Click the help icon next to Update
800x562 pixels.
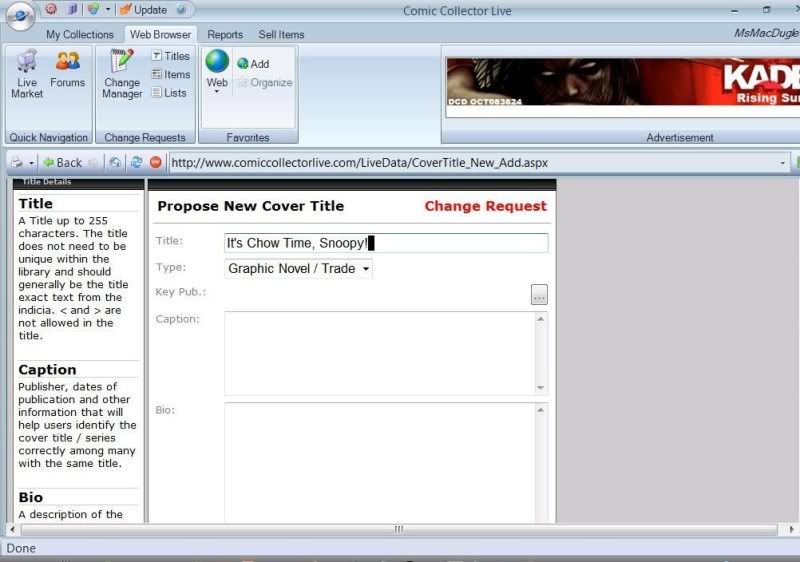coord(181,9)
